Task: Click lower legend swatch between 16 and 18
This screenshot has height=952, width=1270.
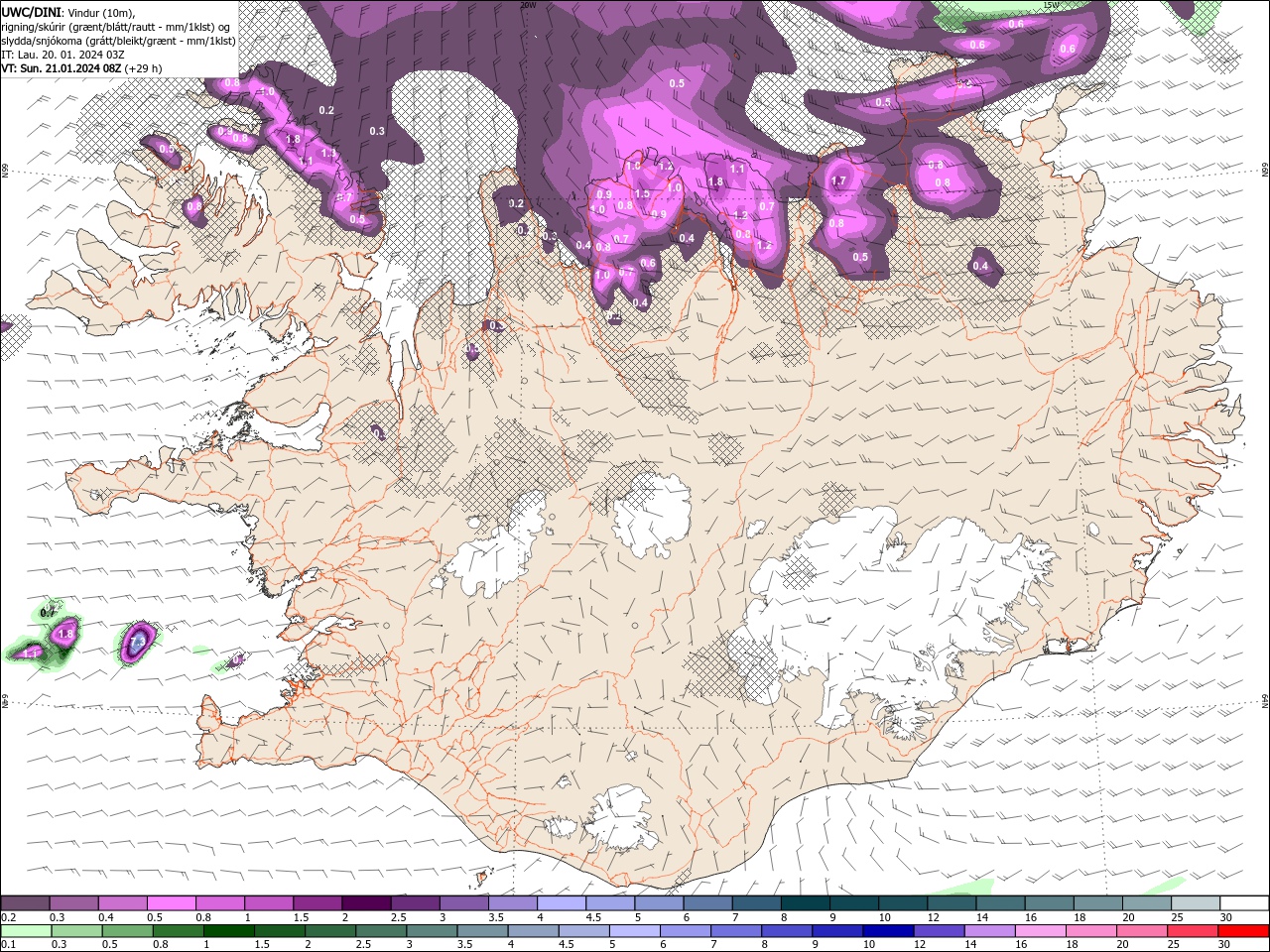Action: tap(1040, 931)
